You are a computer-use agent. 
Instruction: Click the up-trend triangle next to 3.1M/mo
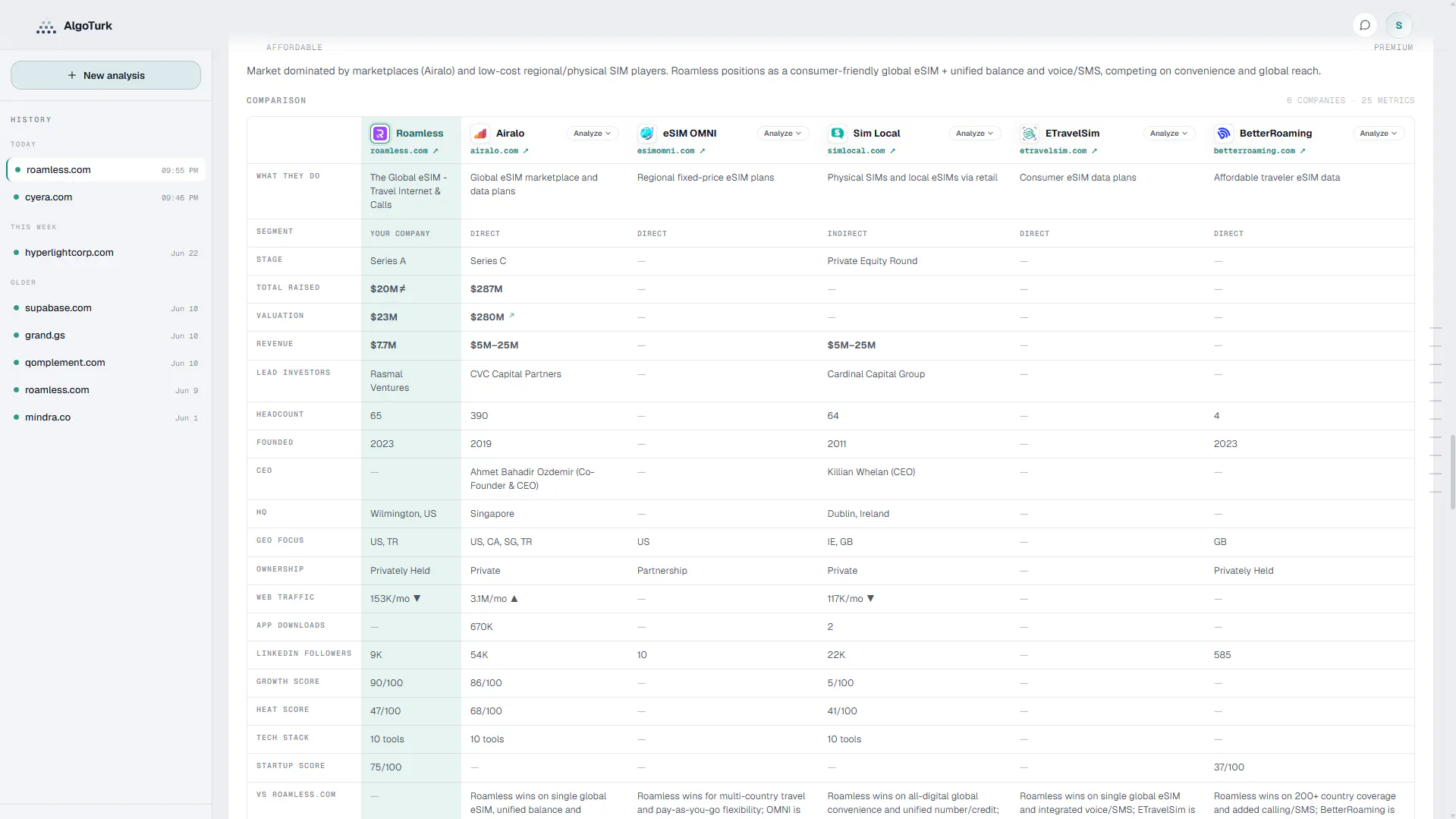tap(514, 599)
